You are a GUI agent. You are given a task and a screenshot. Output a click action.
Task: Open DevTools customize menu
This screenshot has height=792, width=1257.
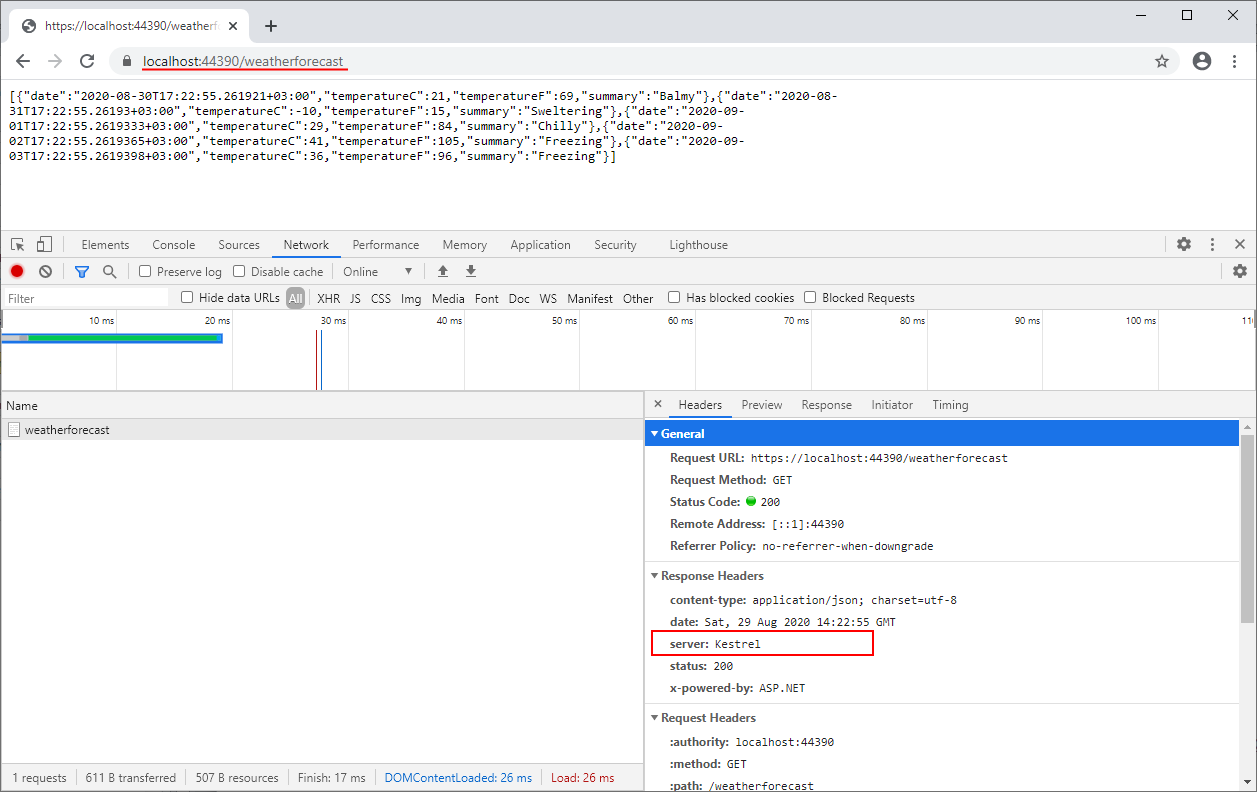(x=1212, y=244)
